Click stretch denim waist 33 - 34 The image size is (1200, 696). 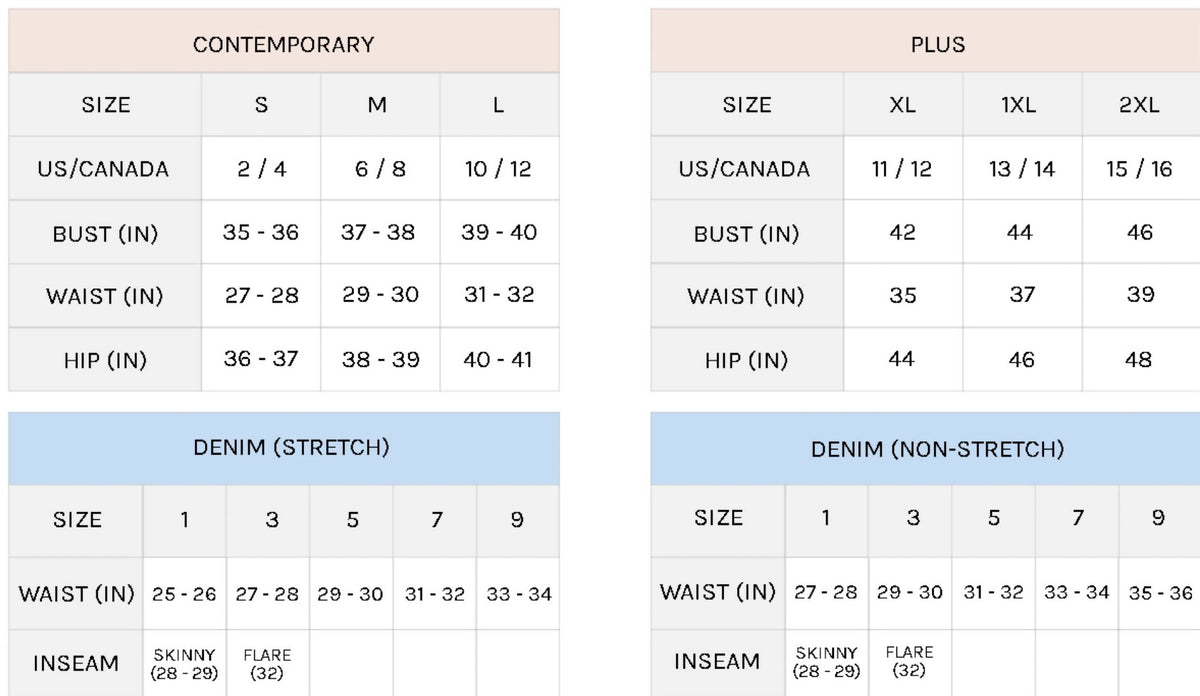pos(519,593)
